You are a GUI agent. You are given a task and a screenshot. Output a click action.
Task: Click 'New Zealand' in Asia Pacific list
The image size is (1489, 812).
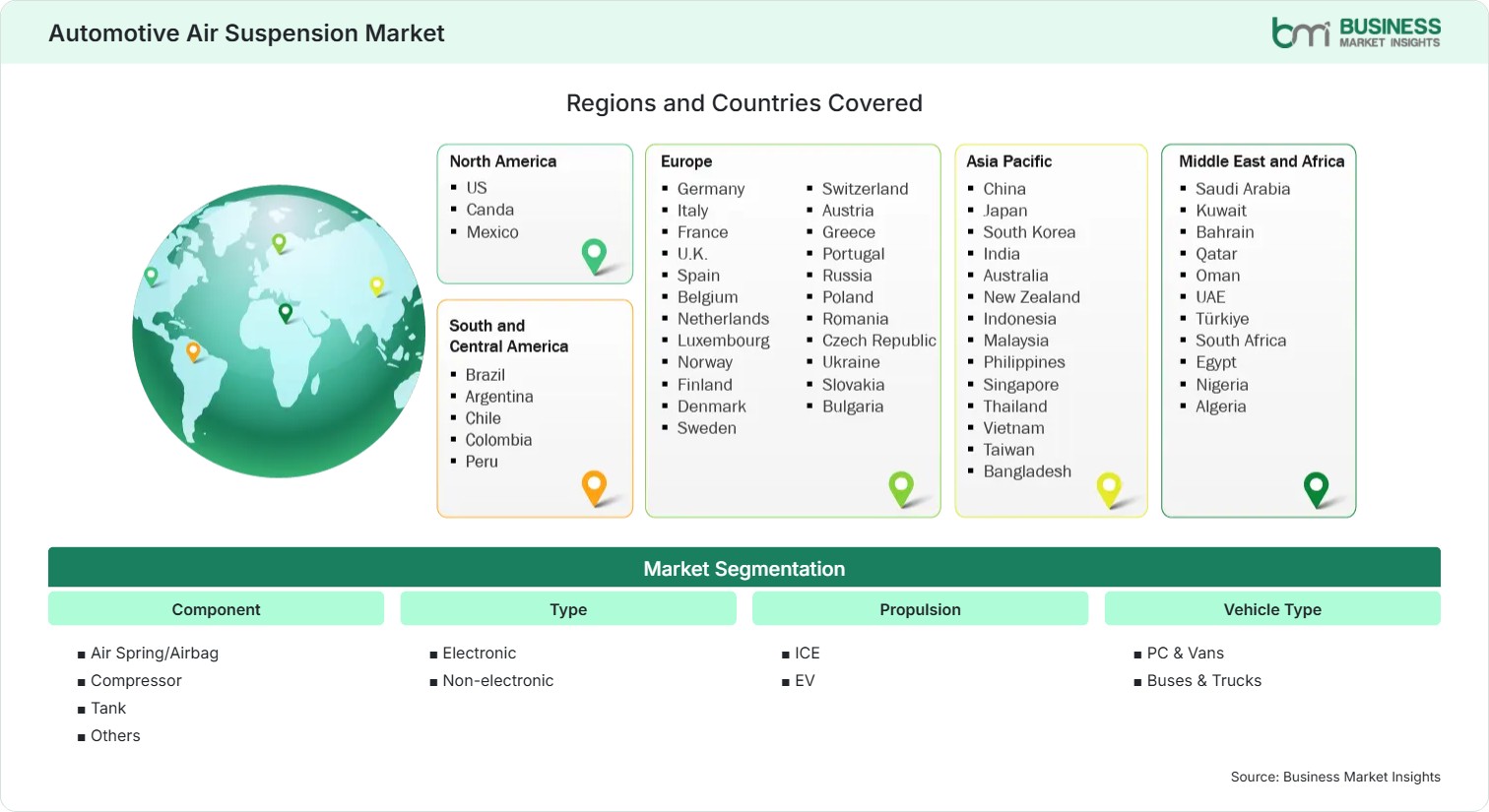pos(1032,297)
